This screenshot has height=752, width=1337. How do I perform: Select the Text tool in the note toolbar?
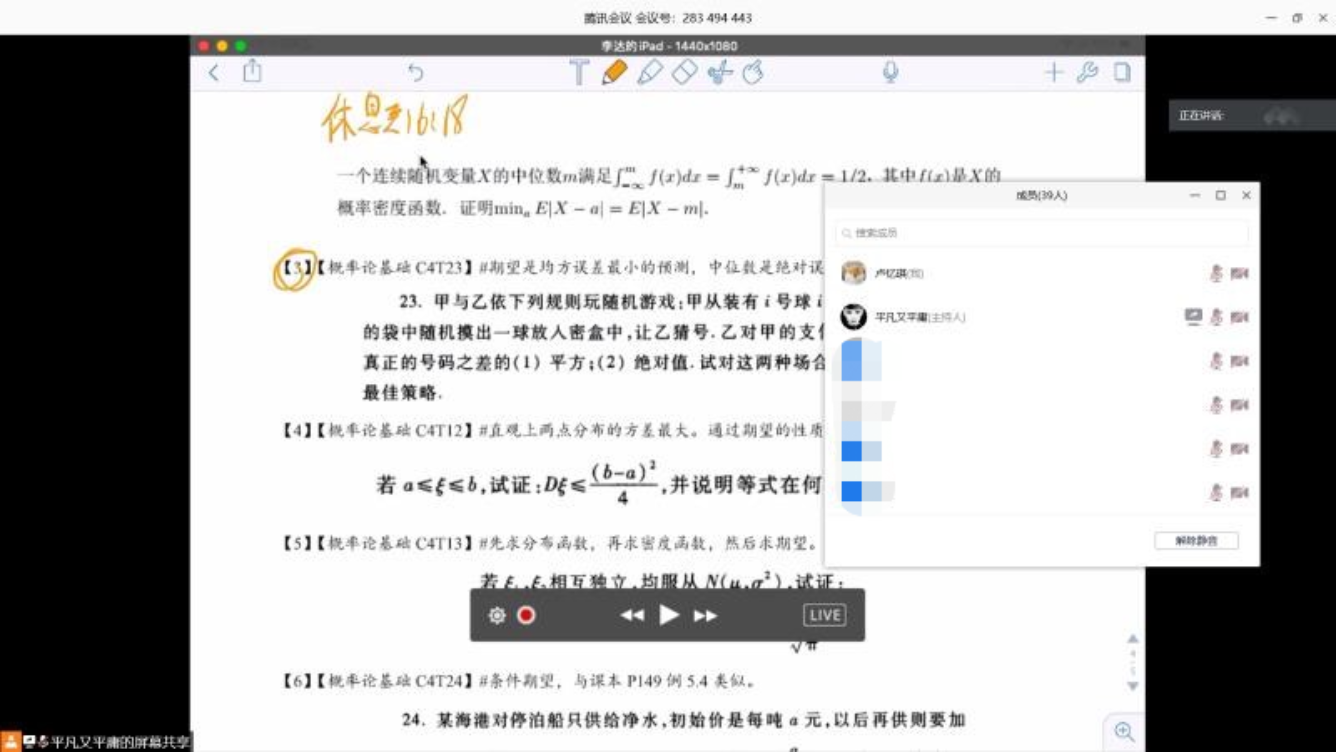click(579, 72)
